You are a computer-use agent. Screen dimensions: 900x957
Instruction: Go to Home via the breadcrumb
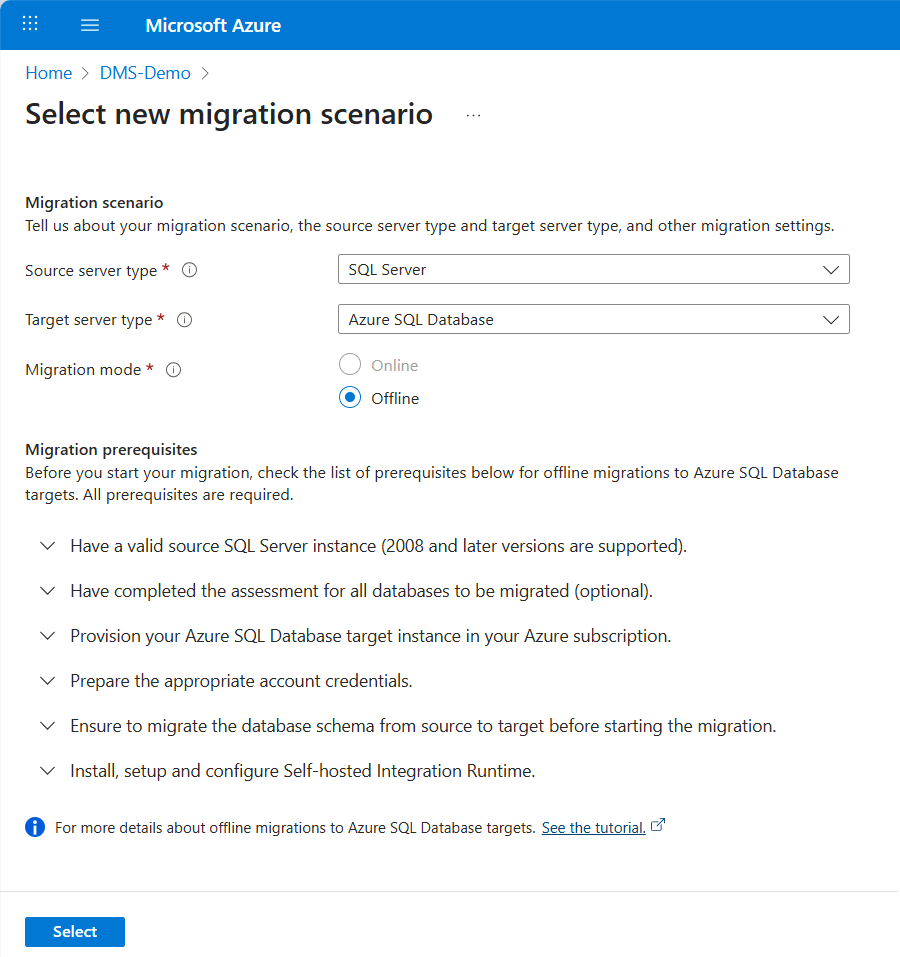tap(48, 72)
